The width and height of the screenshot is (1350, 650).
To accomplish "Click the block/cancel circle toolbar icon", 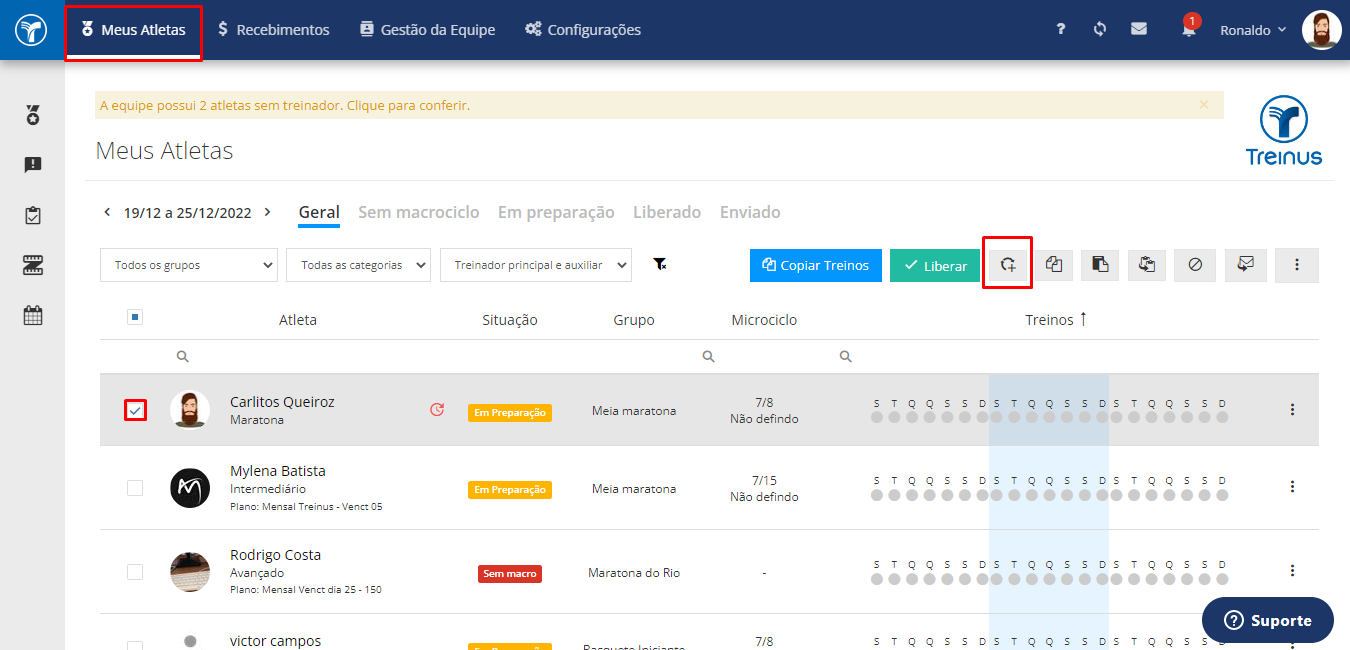I will pyautogui.click(x=1195, y=265).
